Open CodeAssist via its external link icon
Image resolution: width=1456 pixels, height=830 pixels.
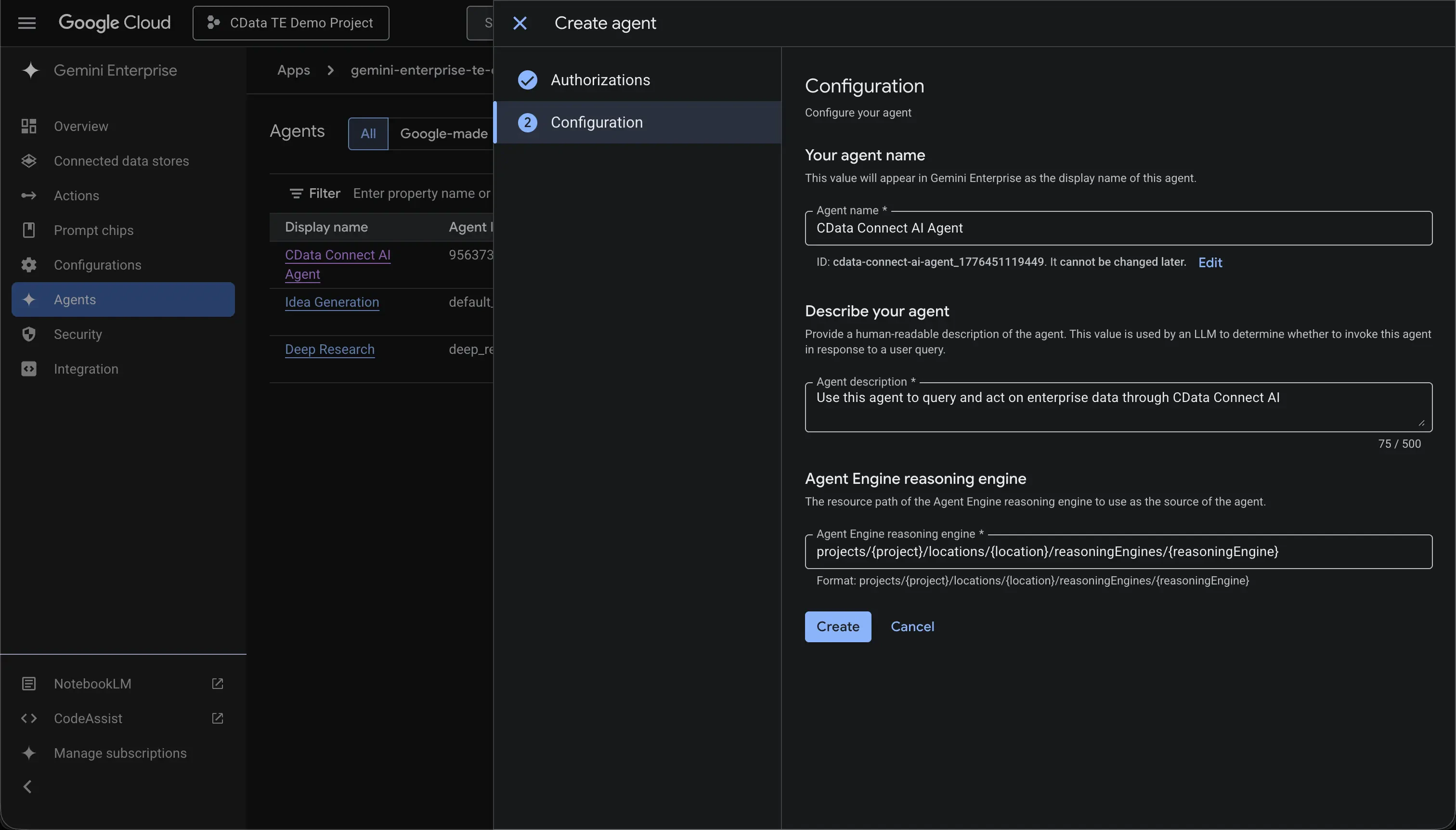point(217,718)
